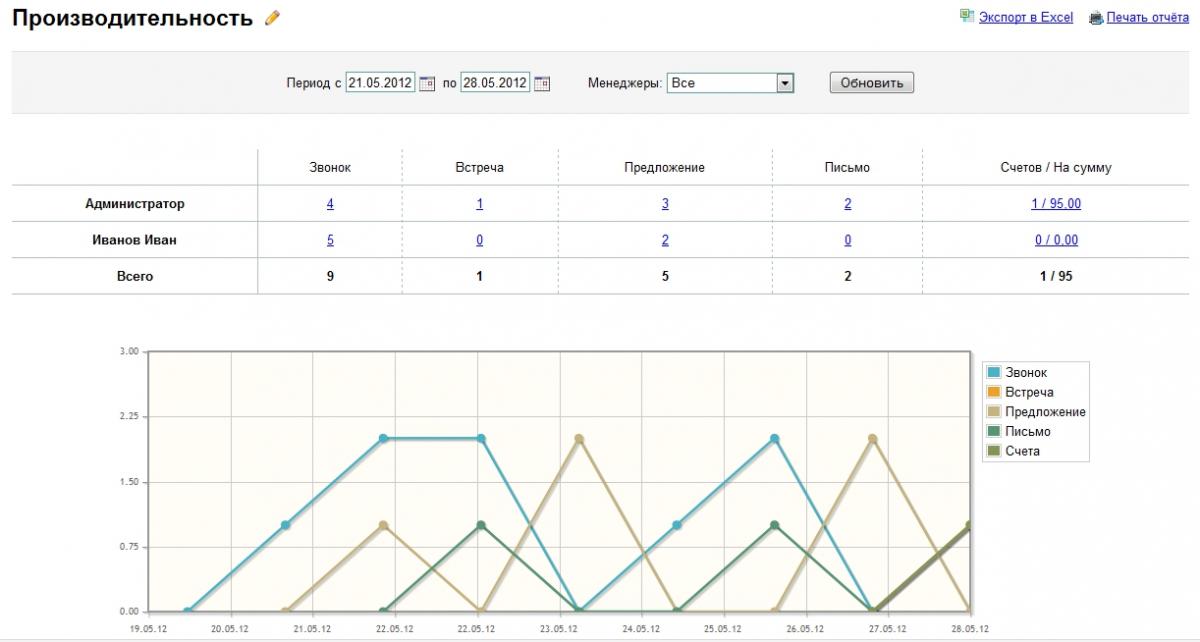Open Иванов Иван's calls count link
Viewport: 1200px width, 642px height.
tap(330, 240)
